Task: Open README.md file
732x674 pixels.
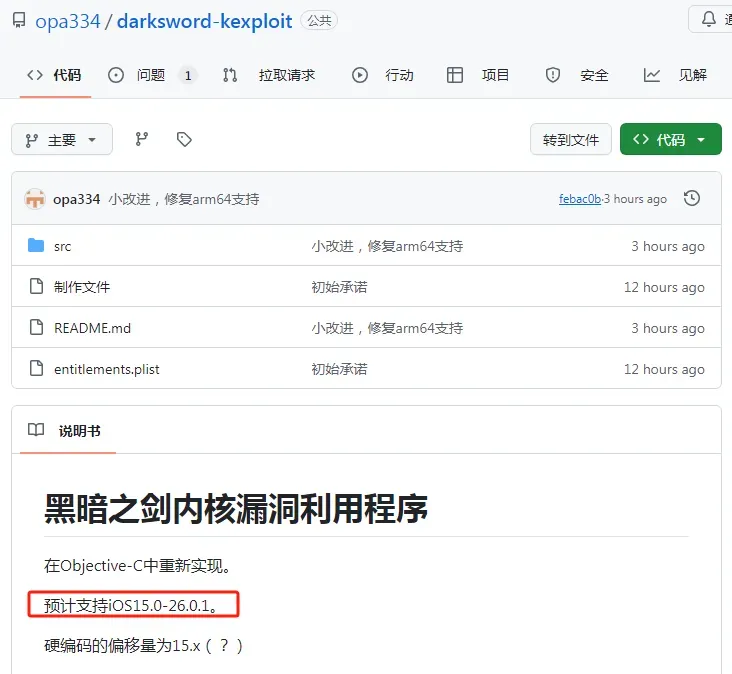Action: [92, 328]
